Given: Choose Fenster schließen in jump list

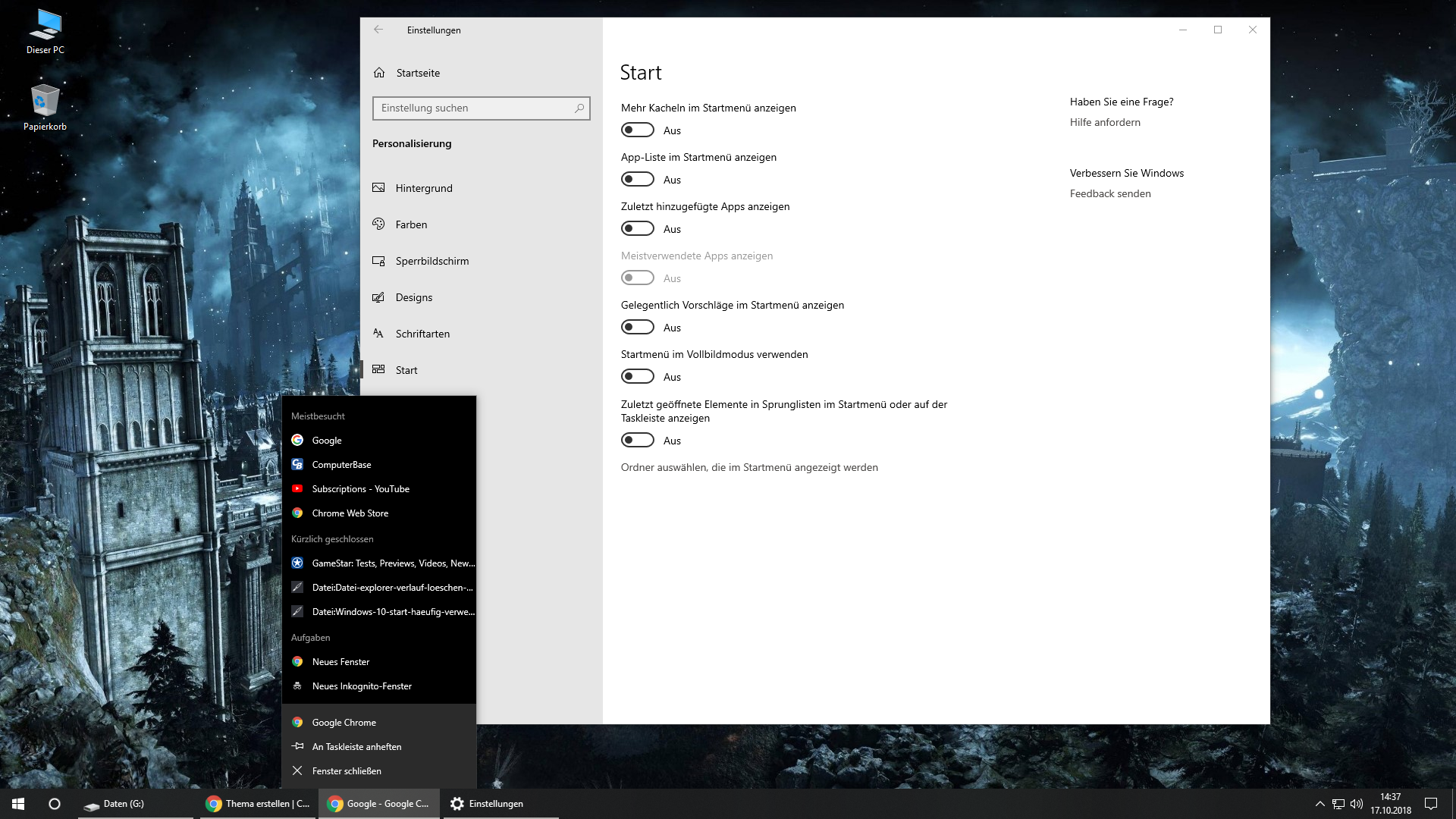Looking at the screenshot, I should [347, 771].
